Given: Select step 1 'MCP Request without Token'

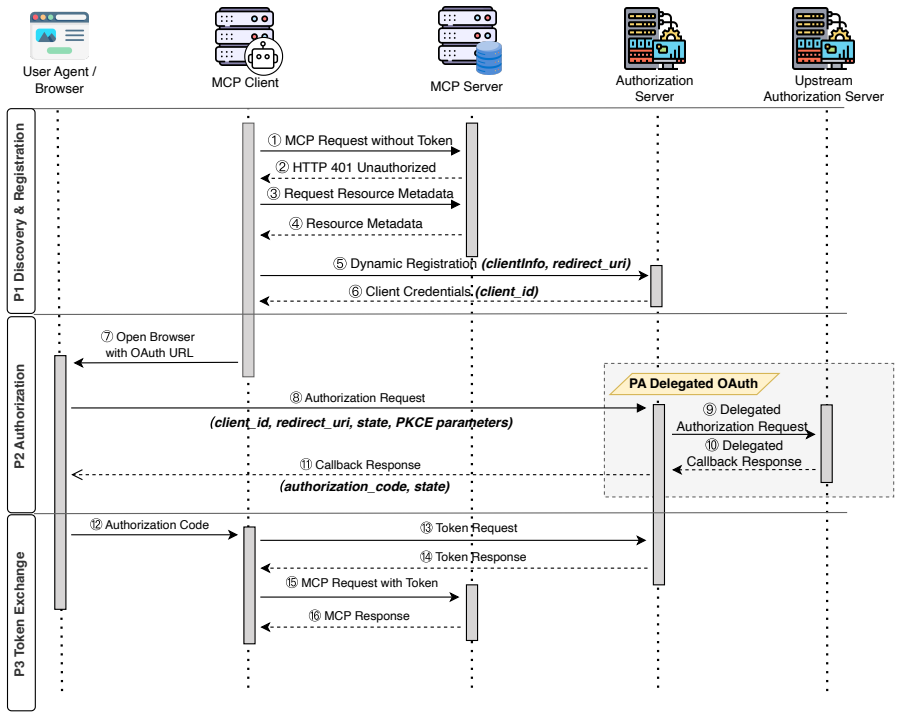Looking at the screenshot, I should coord(360,141).
